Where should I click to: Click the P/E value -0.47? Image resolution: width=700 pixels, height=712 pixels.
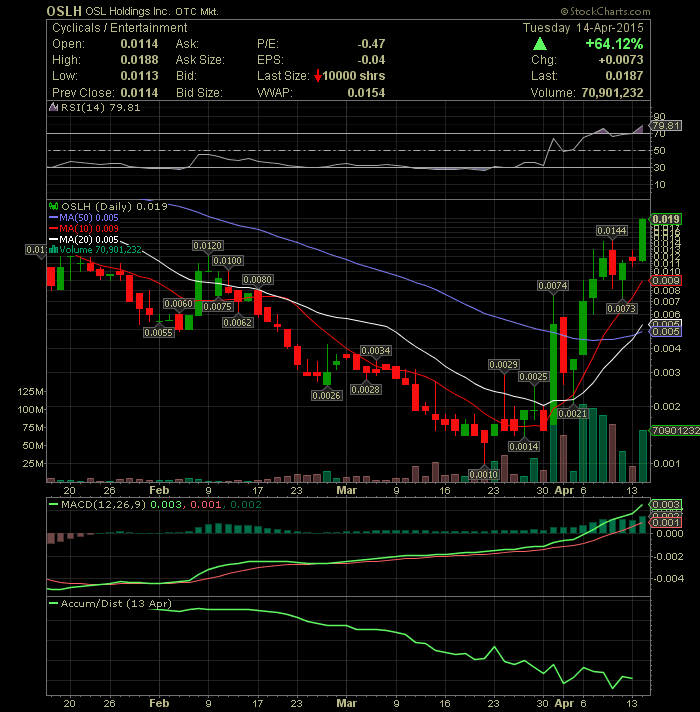371,44
